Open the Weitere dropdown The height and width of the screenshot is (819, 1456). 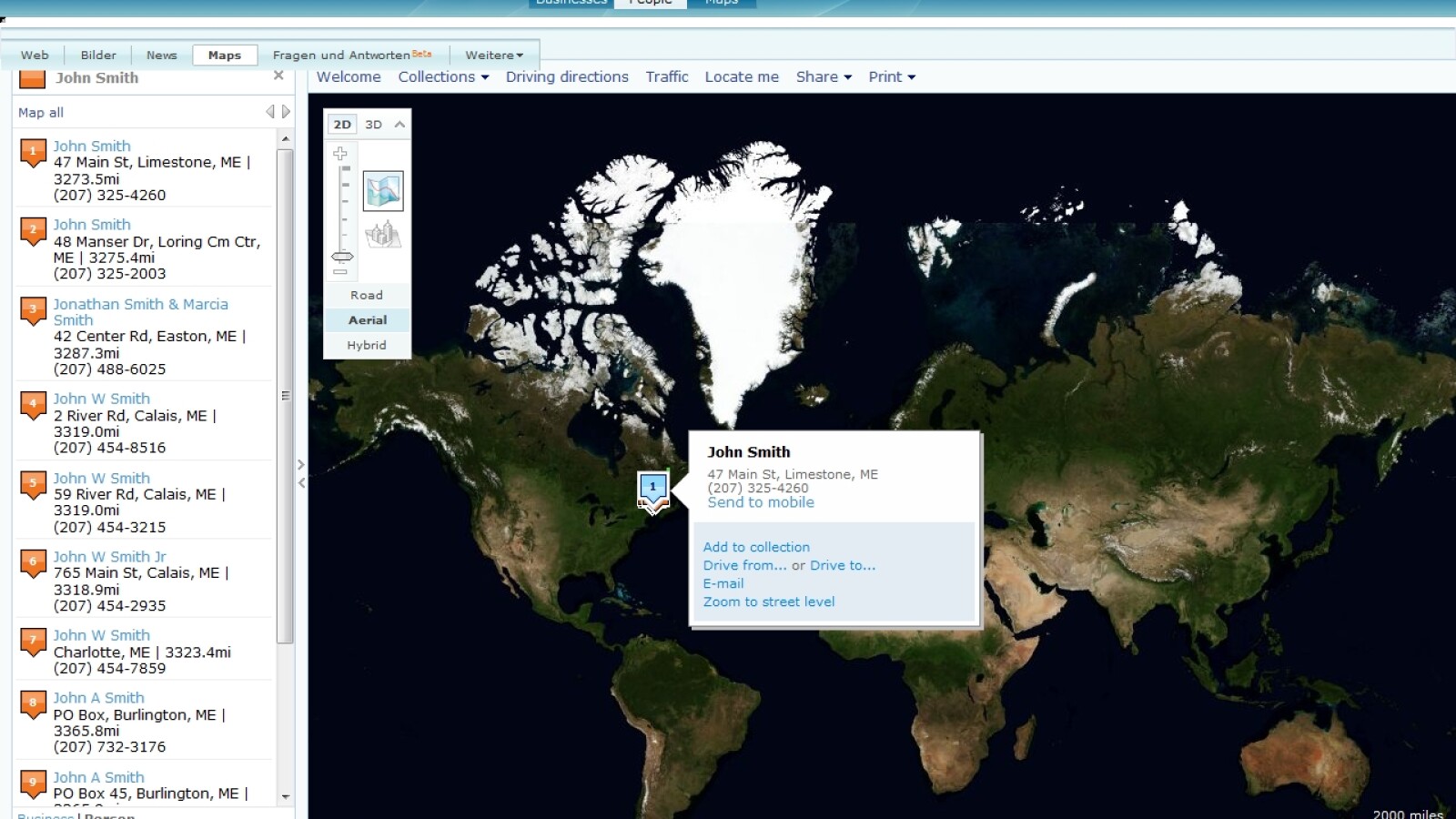pos(494,56)
